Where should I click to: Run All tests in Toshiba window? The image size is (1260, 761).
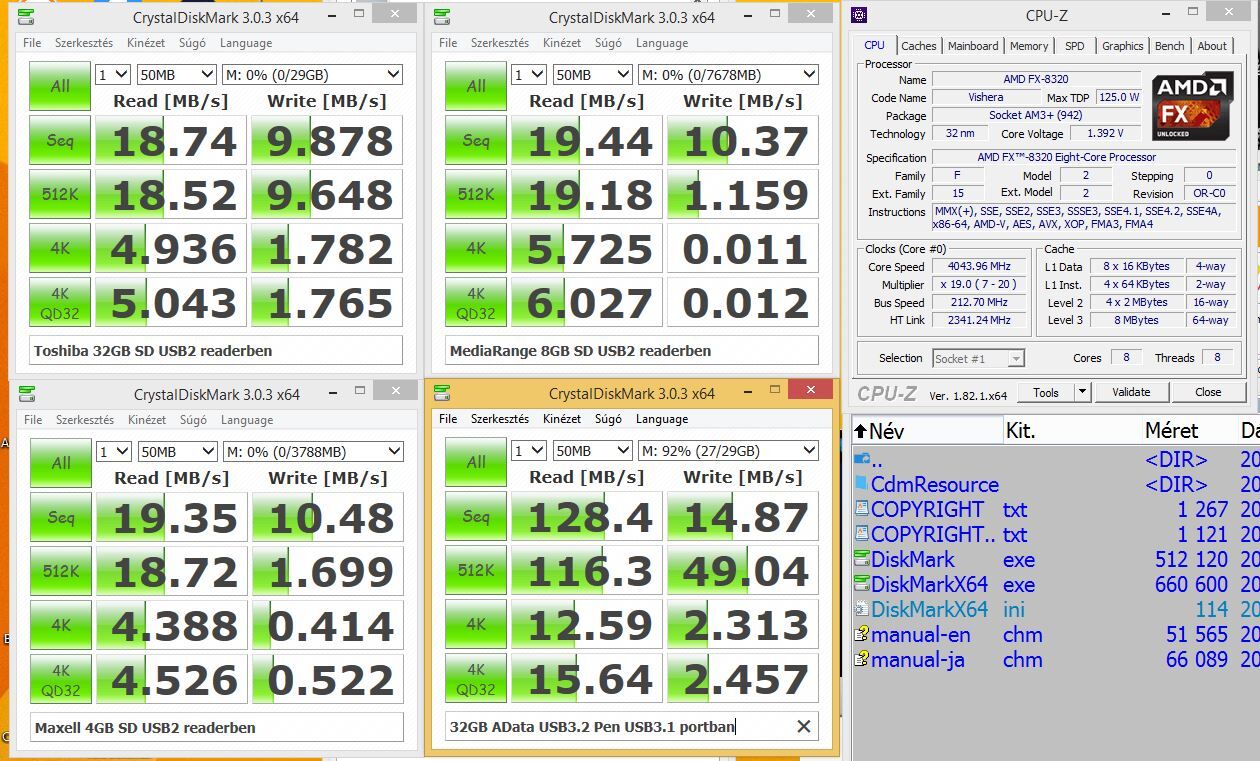coord(61,86)
